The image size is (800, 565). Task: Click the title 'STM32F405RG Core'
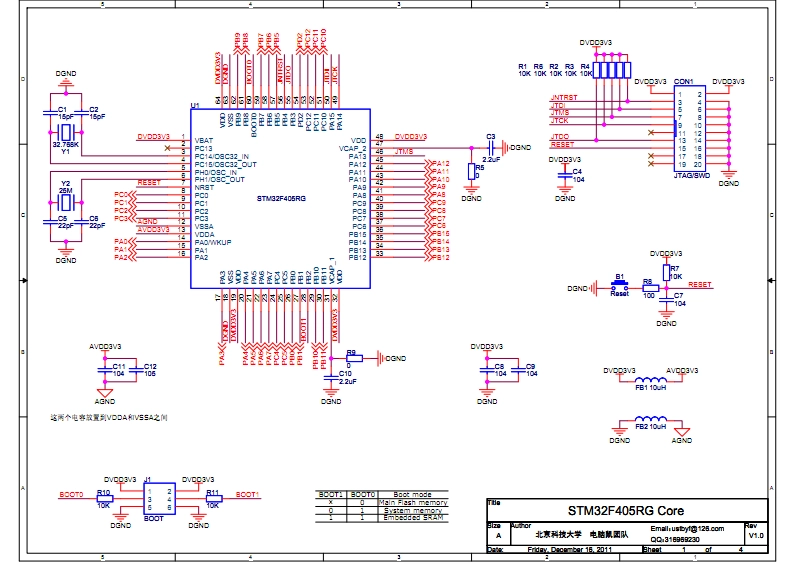pyautogui.click(x=626, y=511)
